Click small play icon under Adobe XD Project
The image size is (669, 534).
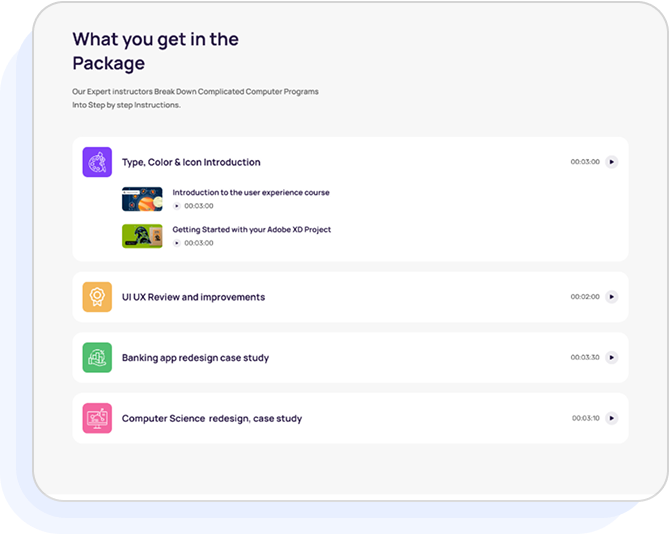tap(177, 243)
